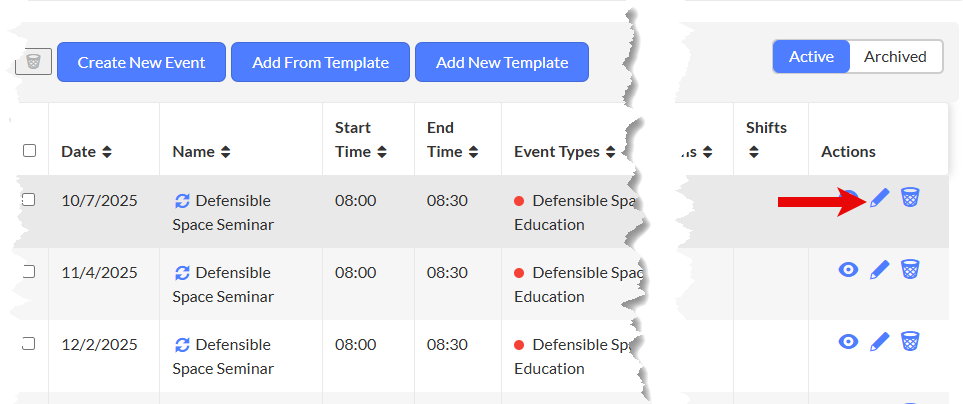Check the box for the 11/4/2025 event row

pos(29,272)
